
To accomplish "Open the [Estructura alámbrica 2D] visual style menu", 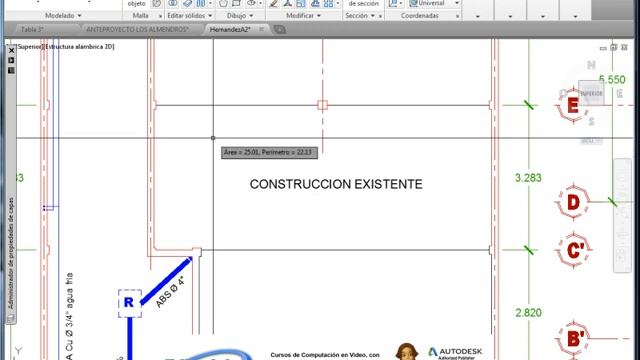I will click(x=80, y=47).
